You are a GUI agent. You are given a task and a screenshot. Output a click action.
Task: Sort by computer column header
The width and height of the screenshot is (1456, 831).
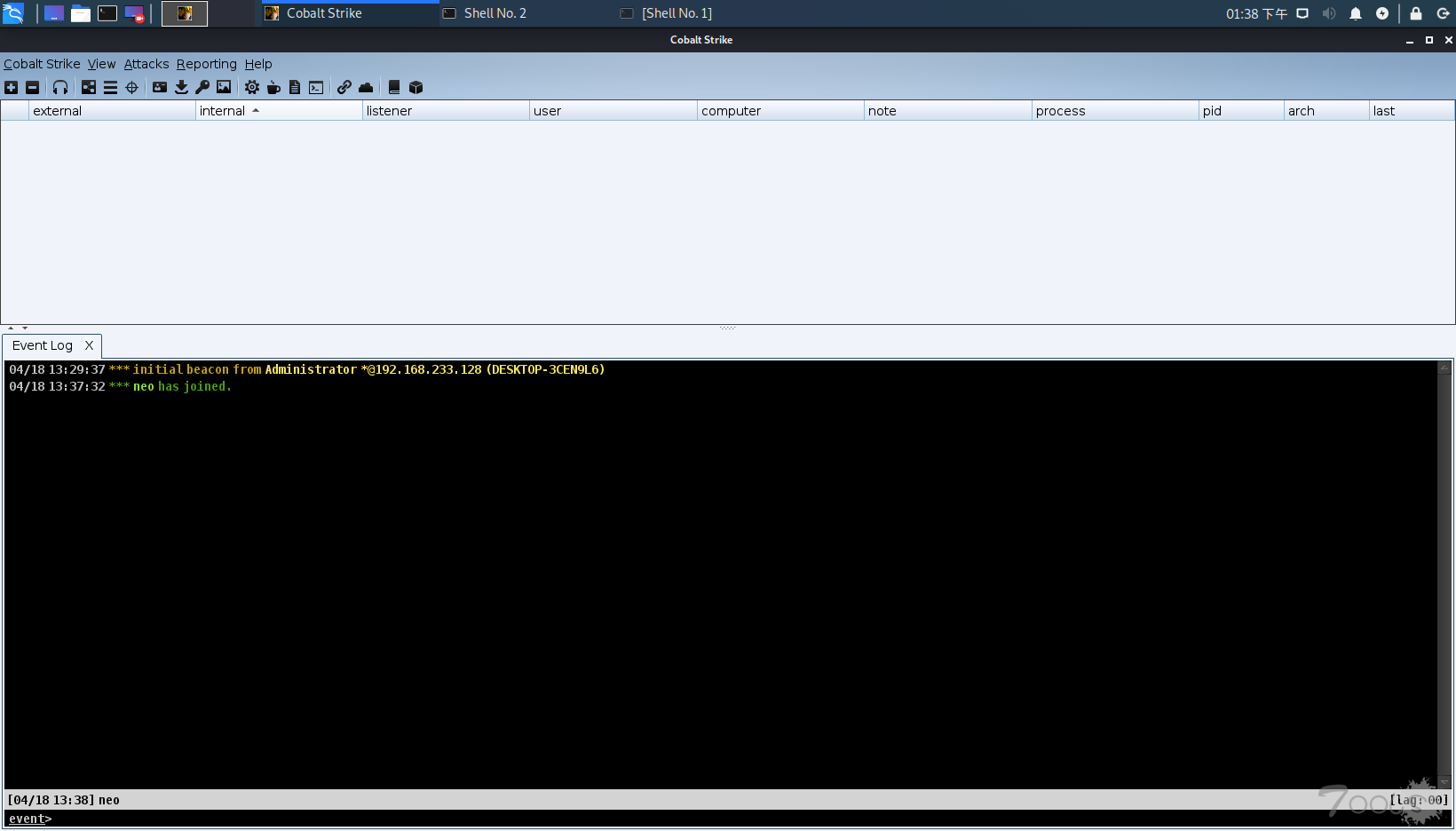click(780, 111)
